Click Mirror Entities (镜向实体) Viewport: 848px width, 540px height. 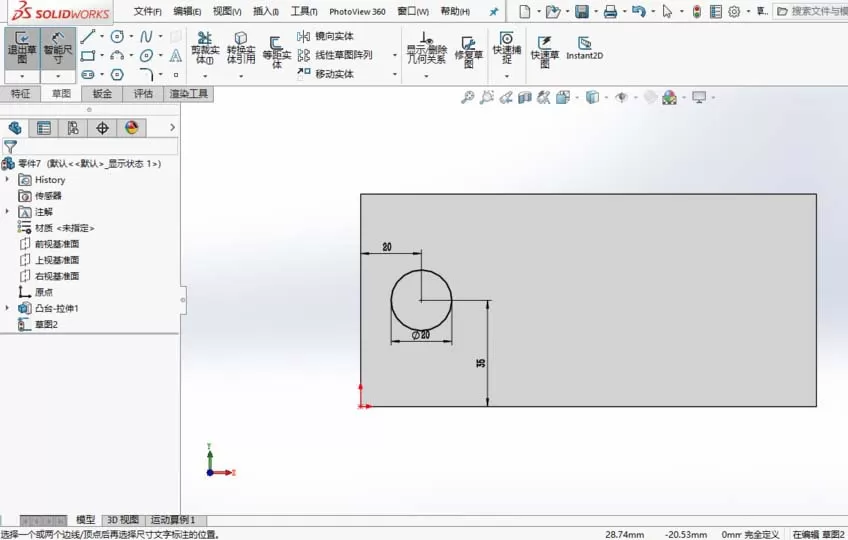(325, 36)
